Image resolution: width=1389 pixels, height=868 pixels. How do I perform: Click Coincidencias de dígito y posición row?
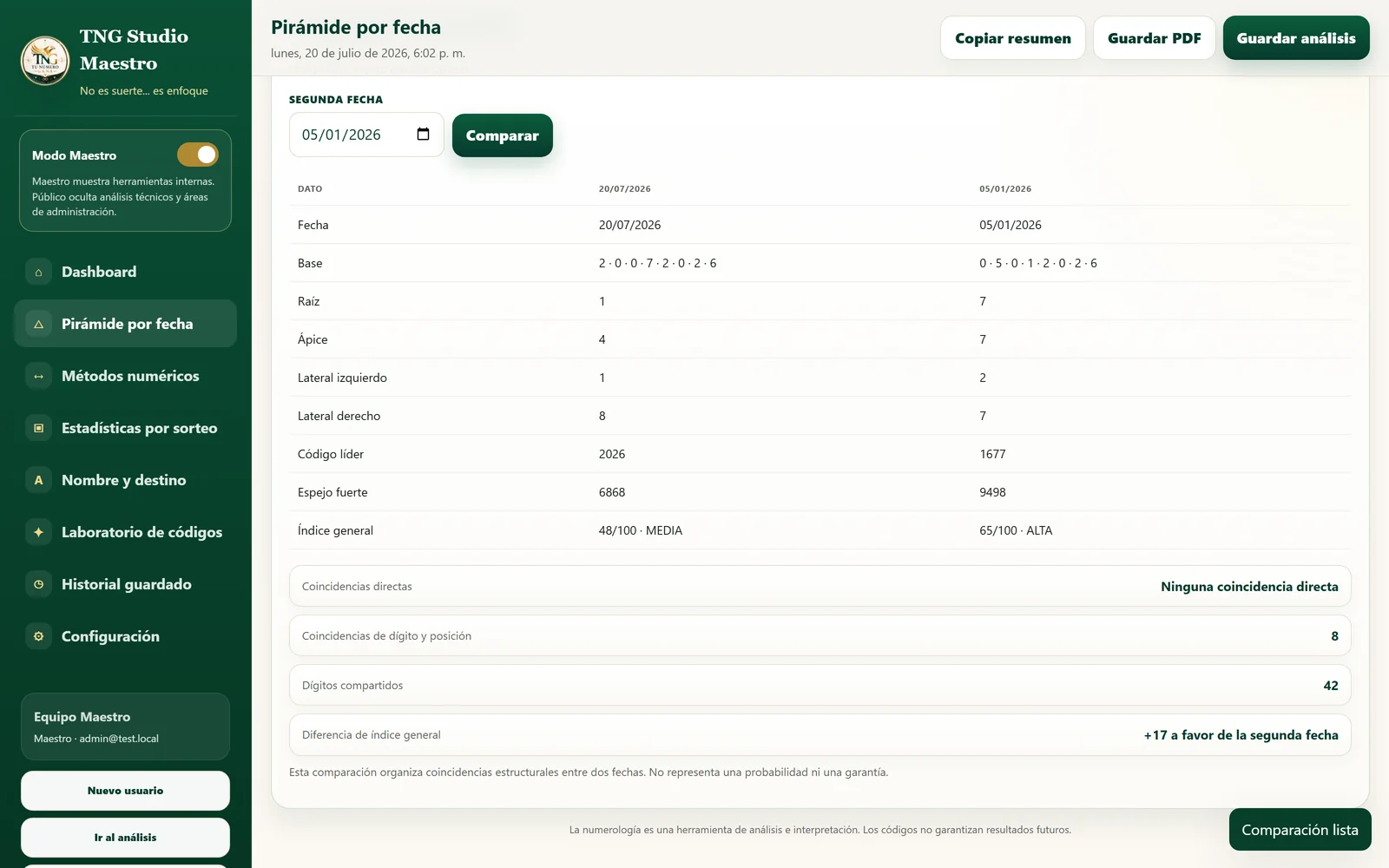[820, 635]
